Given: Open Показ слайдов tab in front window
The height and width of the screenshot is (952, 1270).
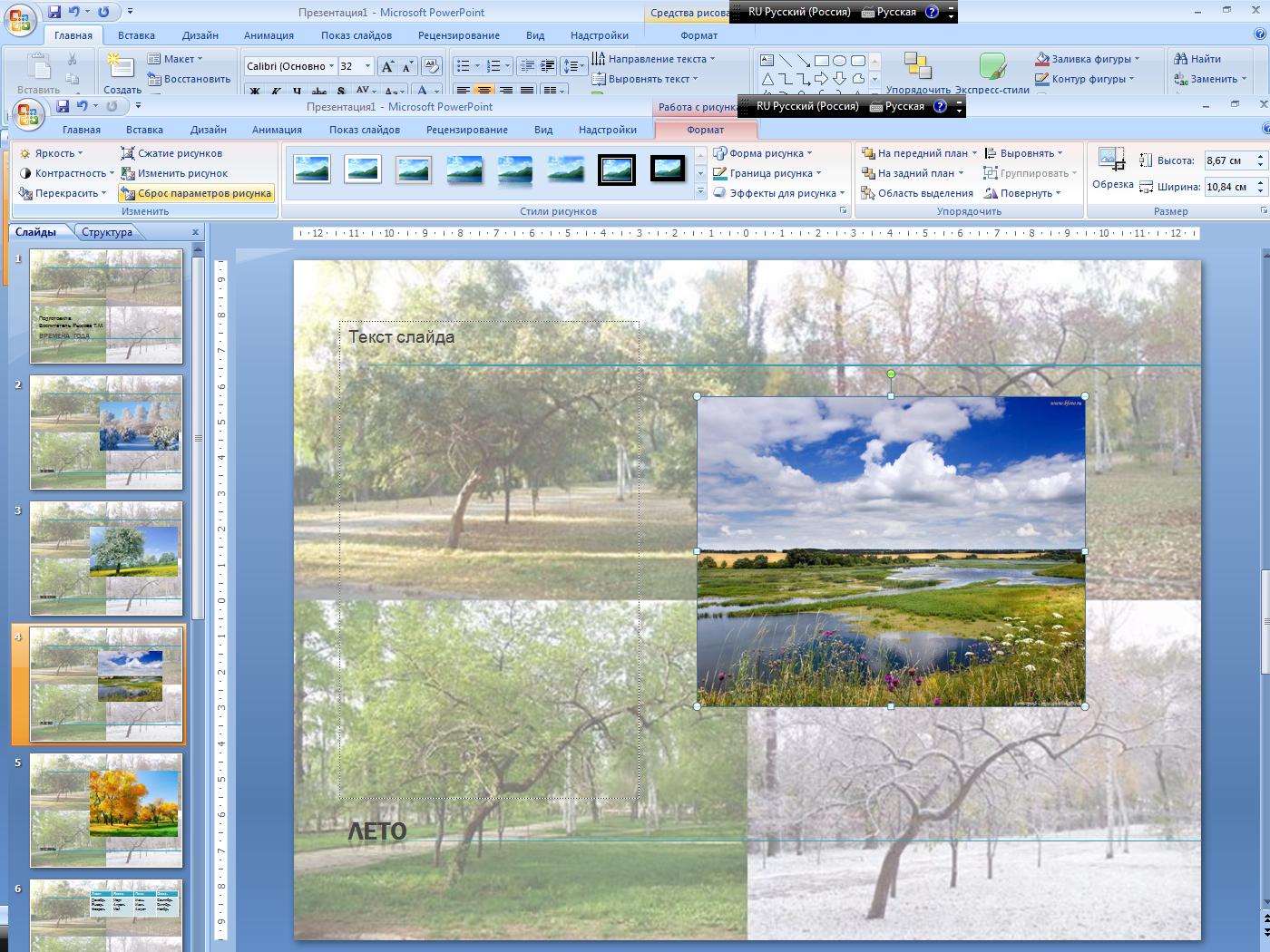Looking at the screenshot, I should click(x=365, y=130).
